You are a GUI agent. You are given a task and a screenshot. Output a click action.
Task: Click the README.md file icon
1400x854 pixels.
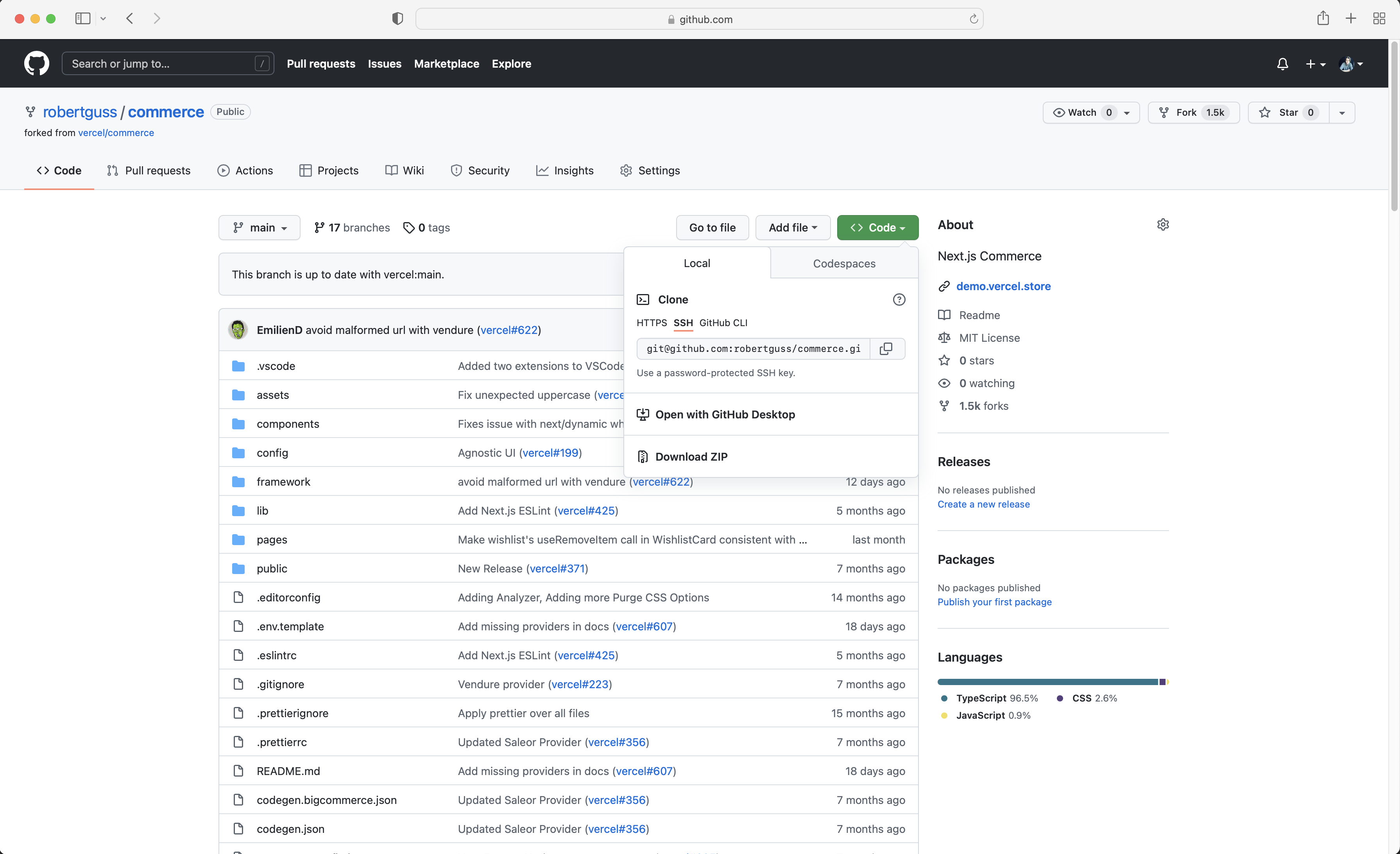click(239, 771)
